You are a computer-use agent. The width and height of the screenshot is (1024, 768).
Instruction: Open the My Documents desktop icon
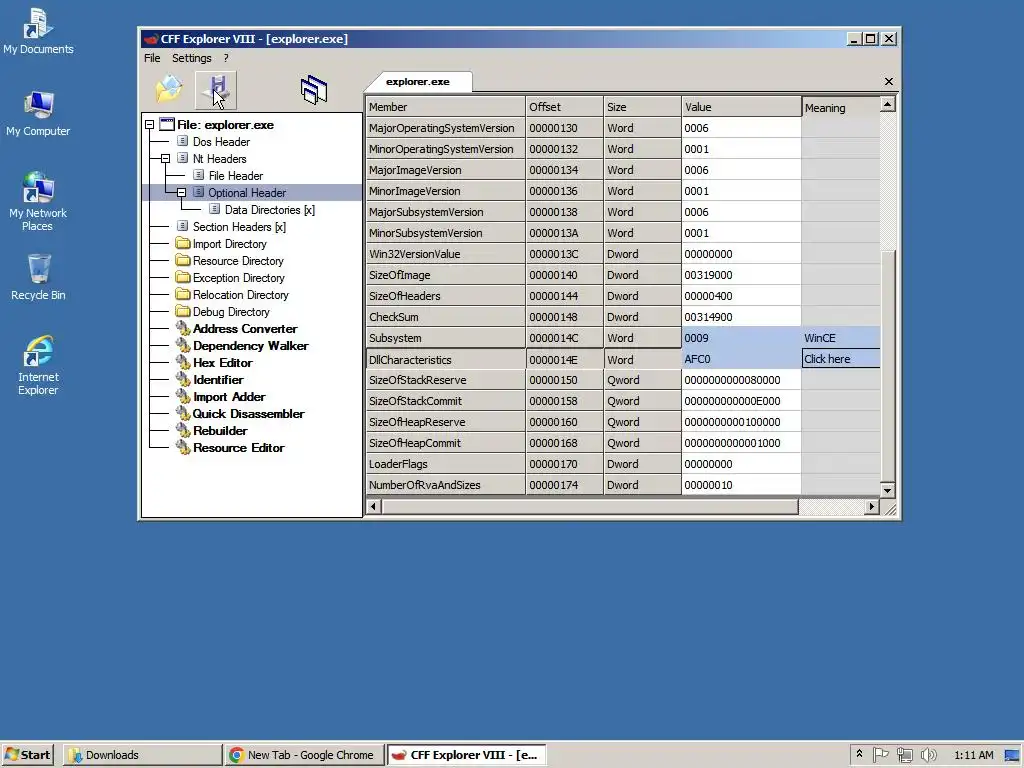tap(38, 31)
